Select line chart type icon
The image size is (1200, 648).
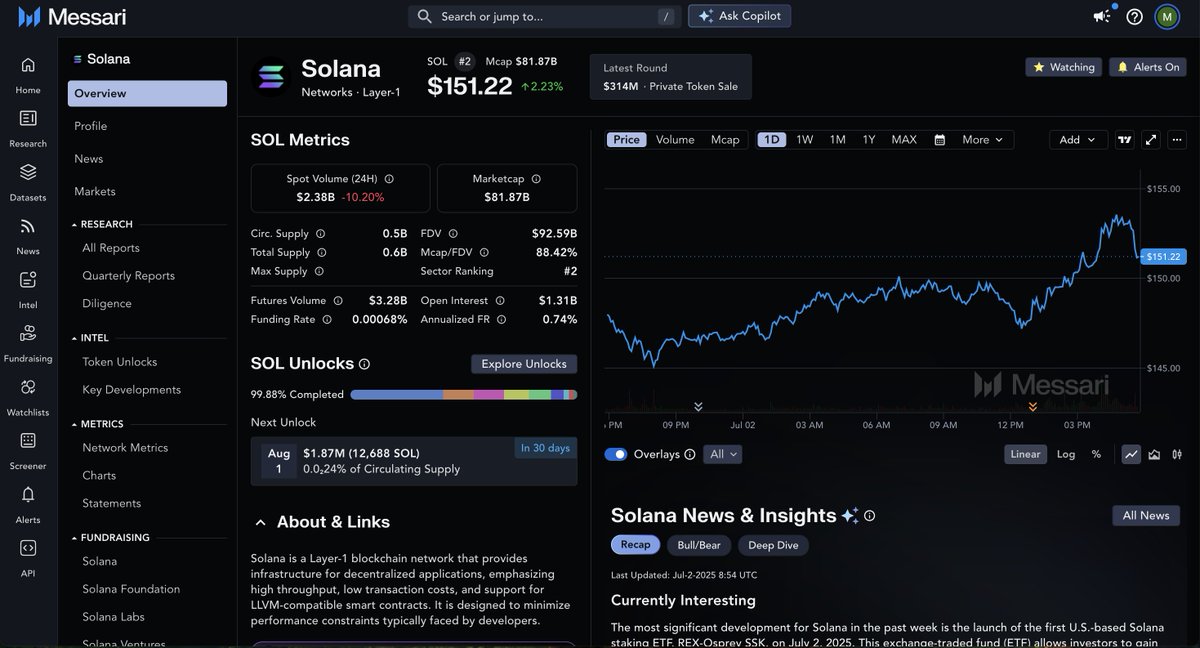click(x=1131, y=454)
